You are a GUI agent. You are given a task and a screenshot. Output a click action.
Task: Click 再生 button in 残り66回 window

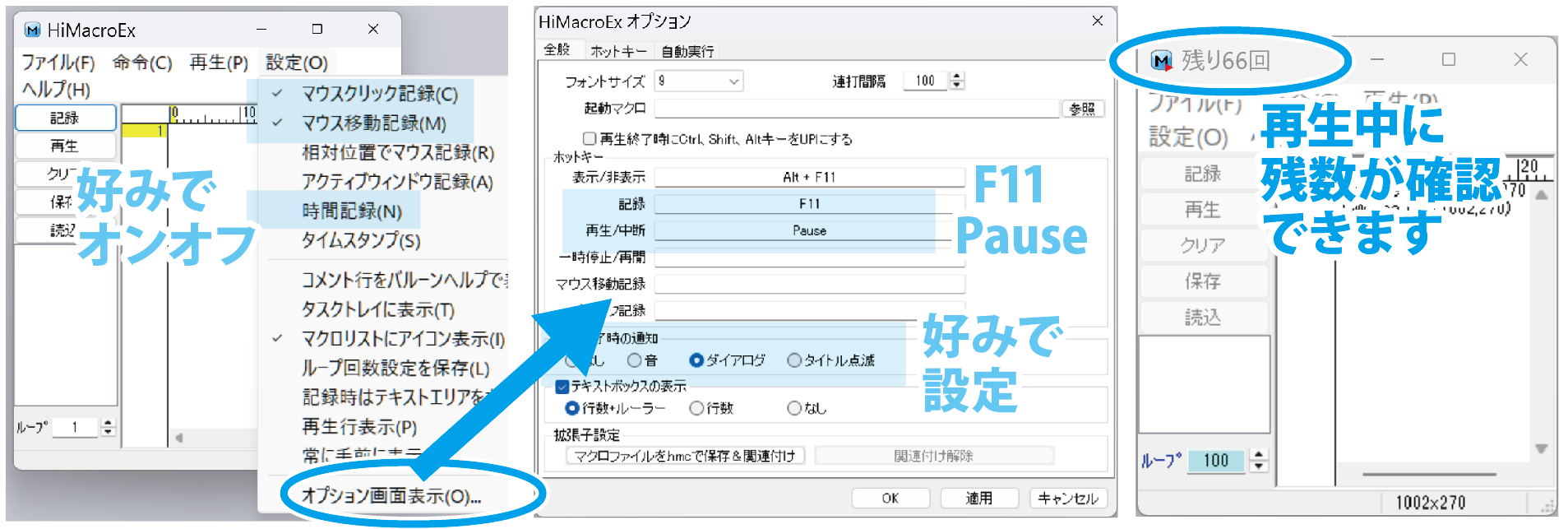1203,210
